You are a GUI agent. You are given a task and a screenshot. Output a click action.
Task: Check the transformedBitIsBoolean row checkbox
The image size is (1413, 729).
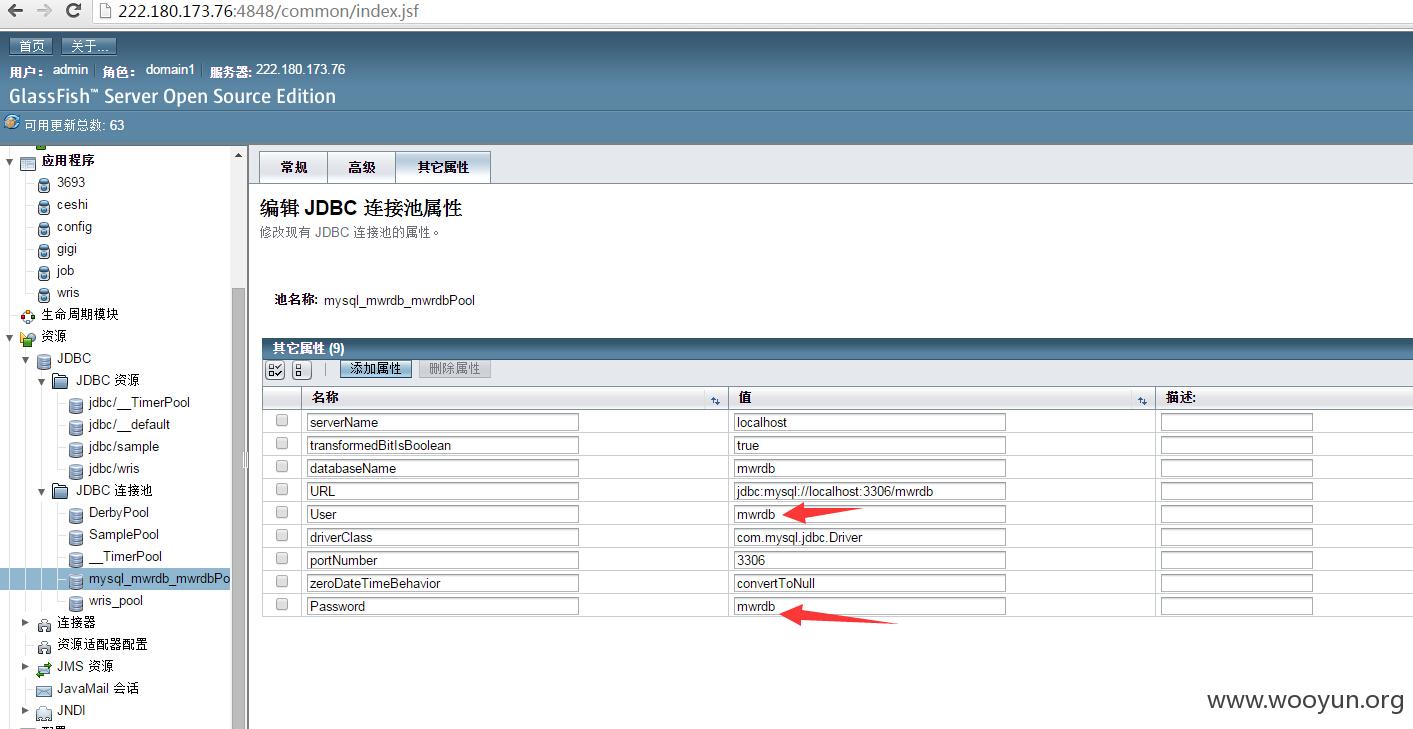(x=282, y=444)
